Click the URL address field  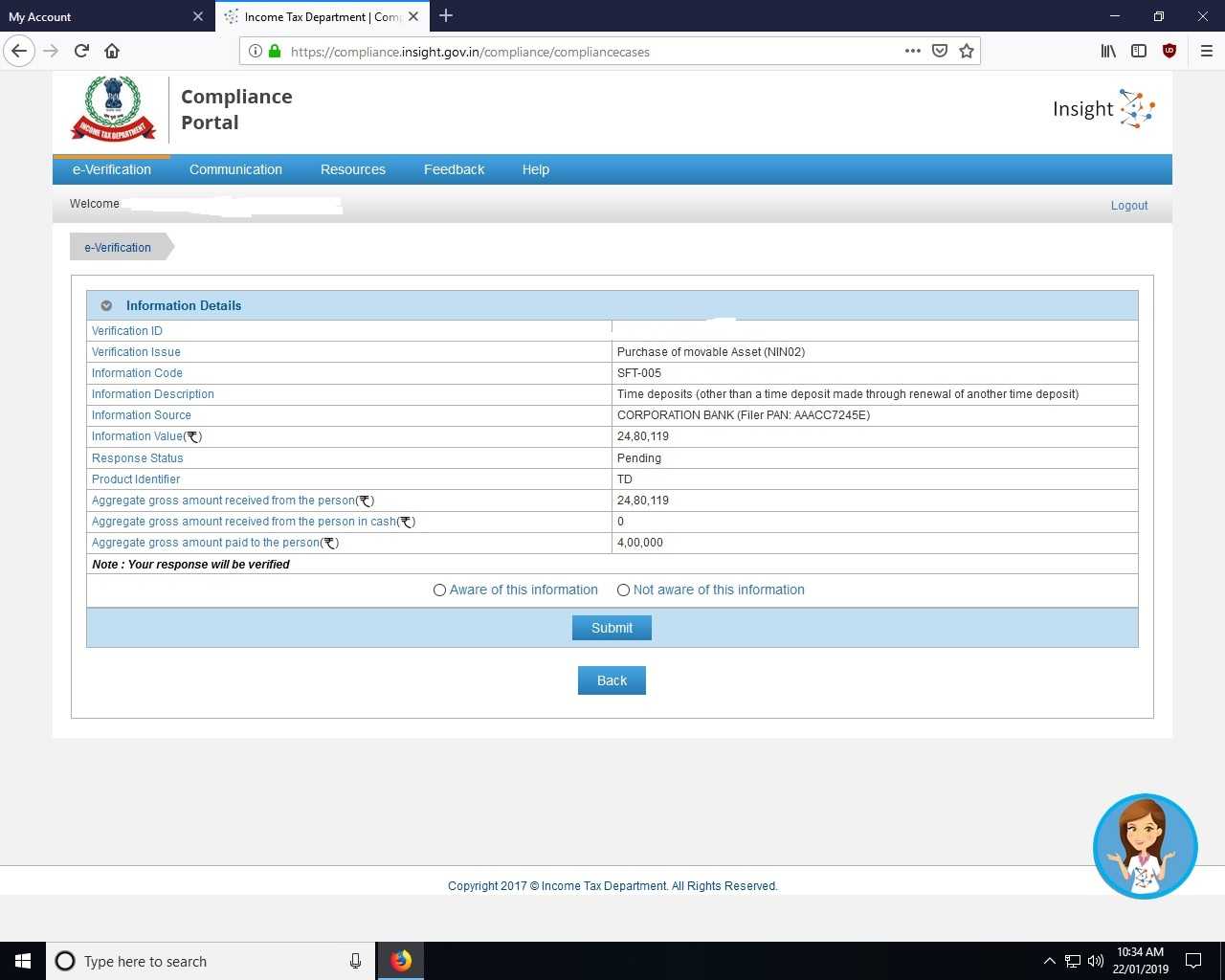pyautogui.click(x=593, y=52)
